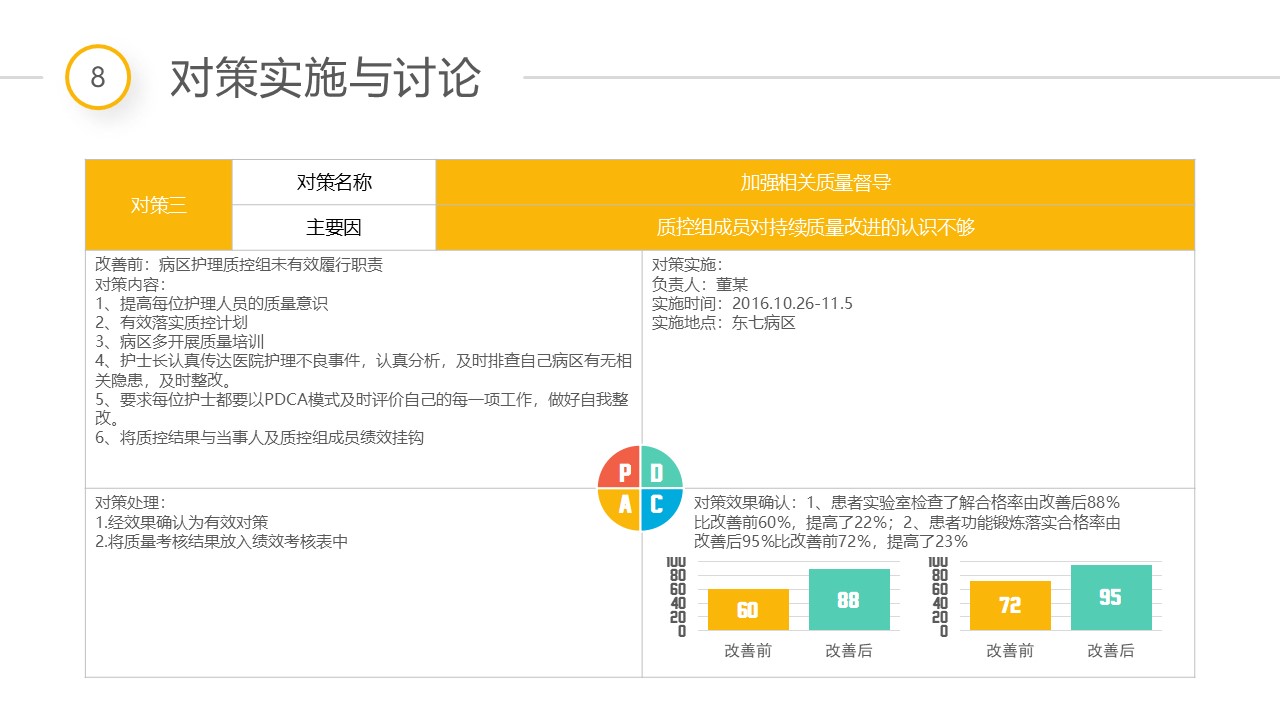Click the yellow A quadrant of PDCA
The height and width of the screenshot is (720, 1280).
tap(619, 509)
